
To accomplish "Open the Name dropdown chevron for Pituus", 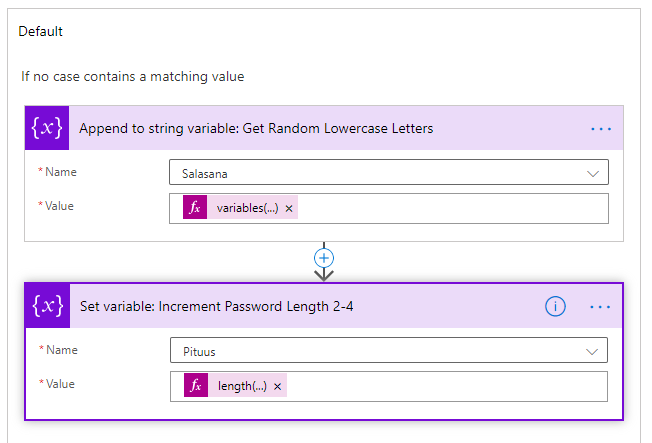I will (x=592, y=352).
